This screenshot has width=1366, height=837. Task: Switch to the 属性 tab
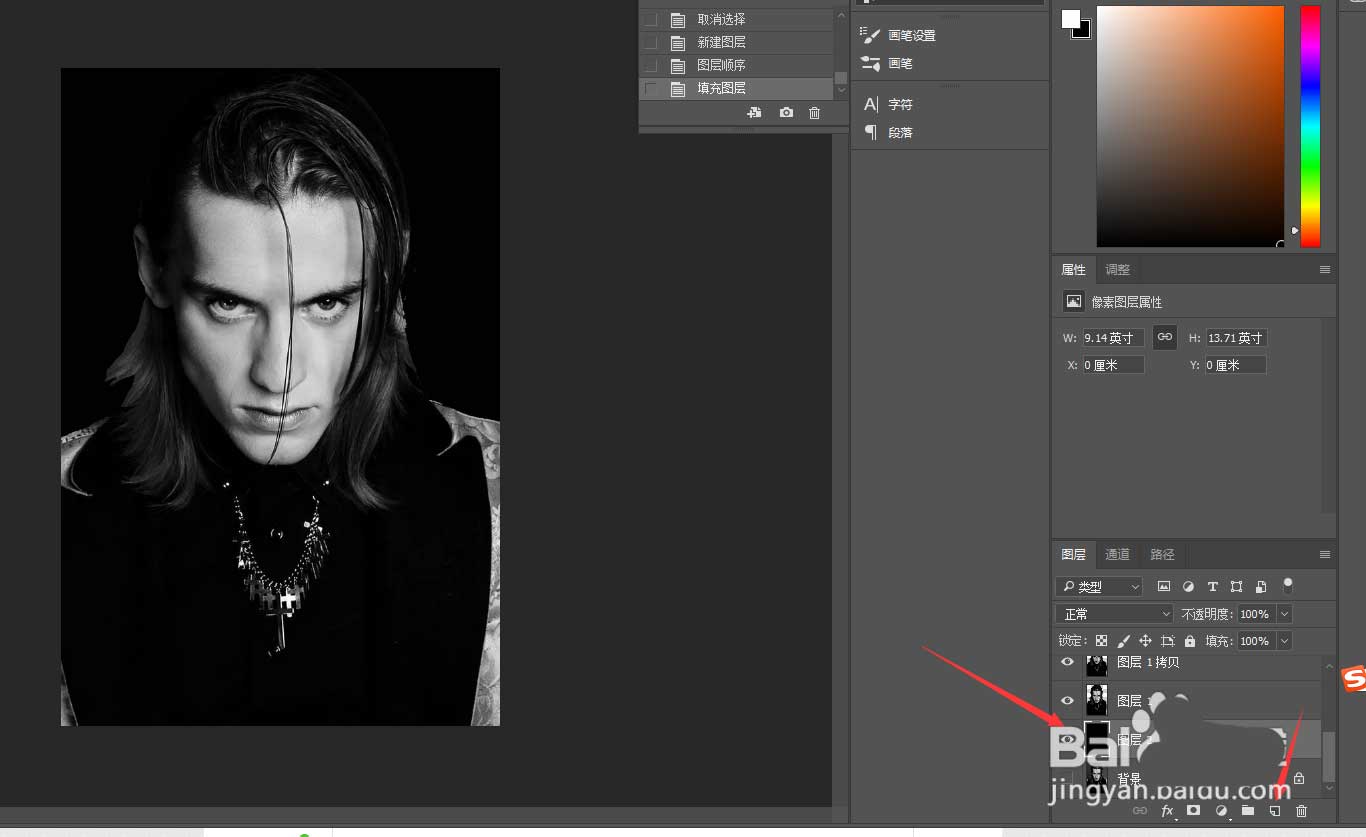coord(1074,270)
